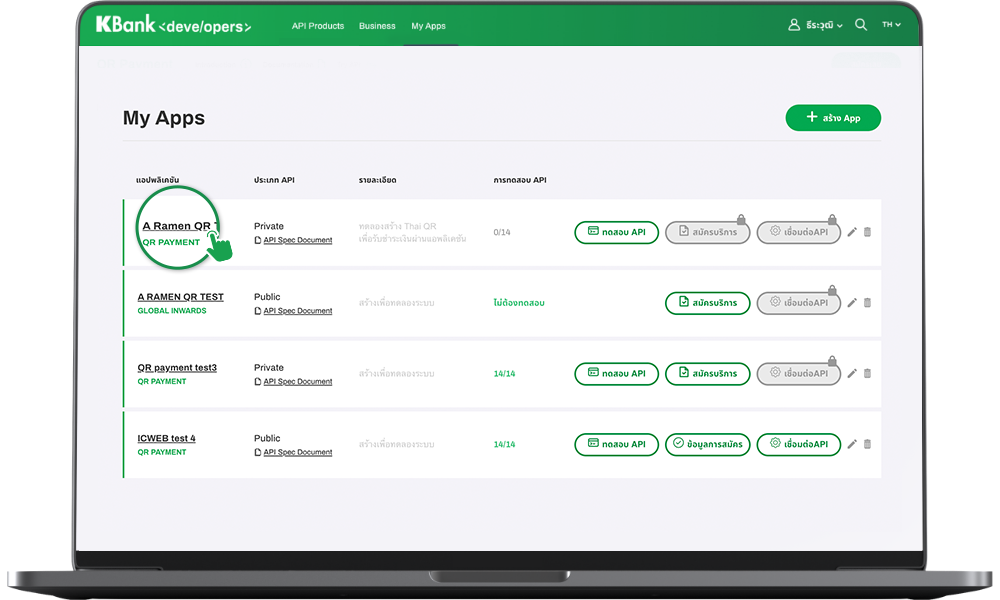Open the A RAMEN QR TEST app link
This screenshot has height=600, width=1000.
[180, 297]
